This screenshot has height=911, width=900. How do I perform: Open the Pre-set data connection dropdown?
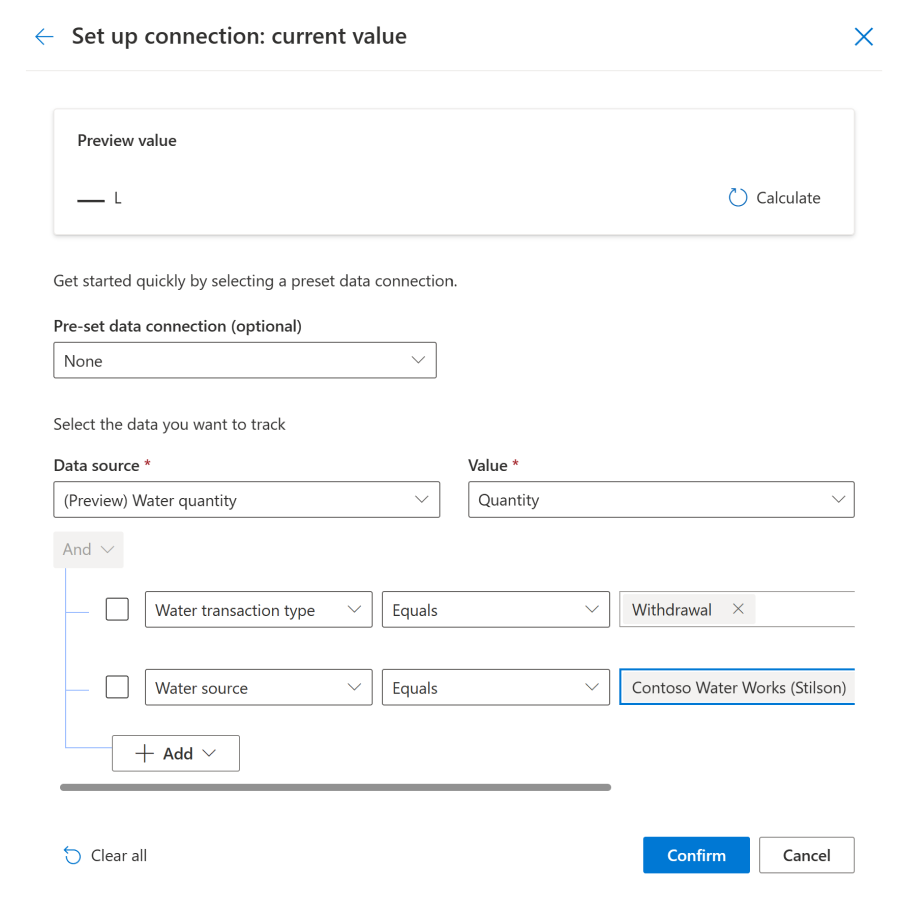tap(418, 360)
